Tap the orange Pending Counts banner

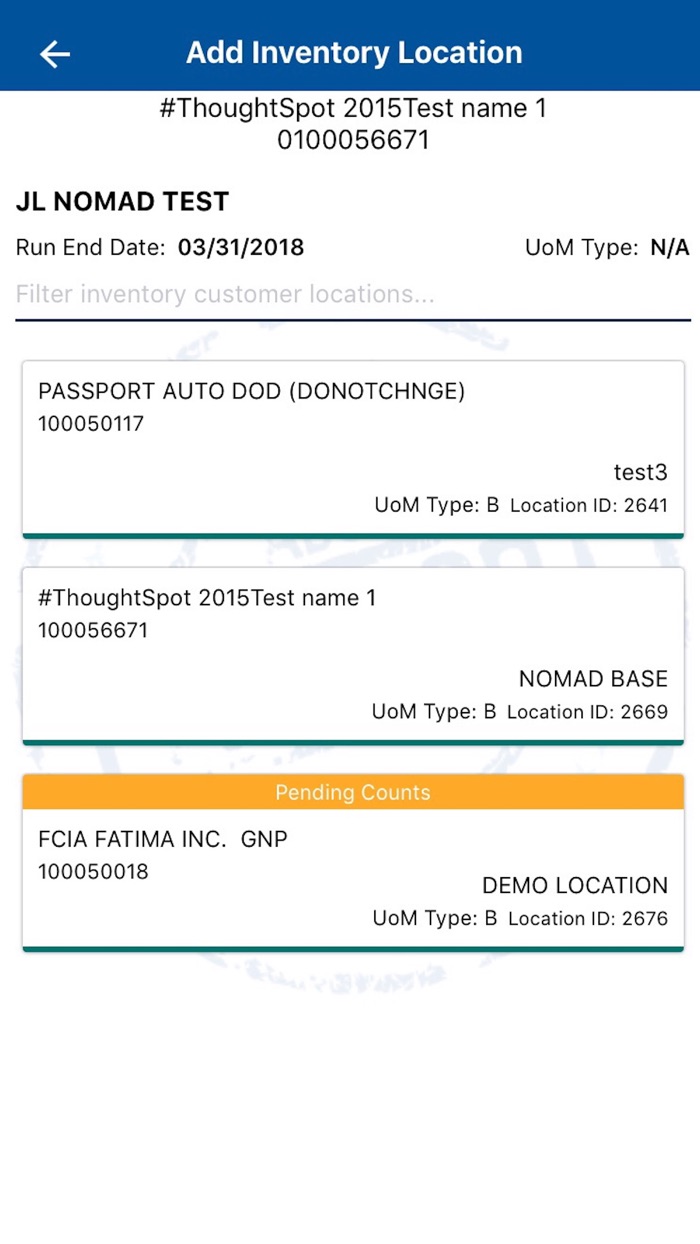[352, 792]
